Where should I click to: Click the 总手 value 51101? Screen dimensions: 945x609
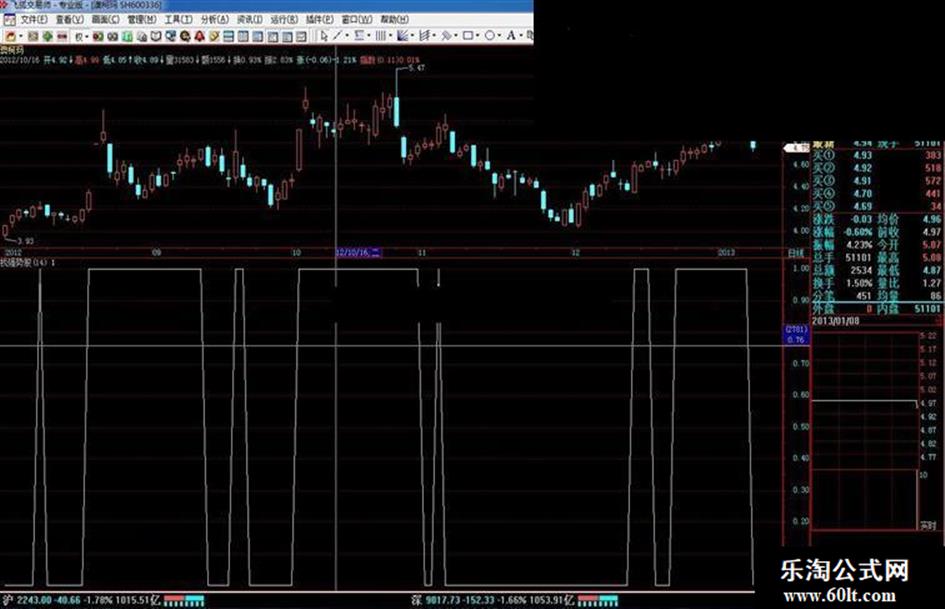(x=858, y=257)
